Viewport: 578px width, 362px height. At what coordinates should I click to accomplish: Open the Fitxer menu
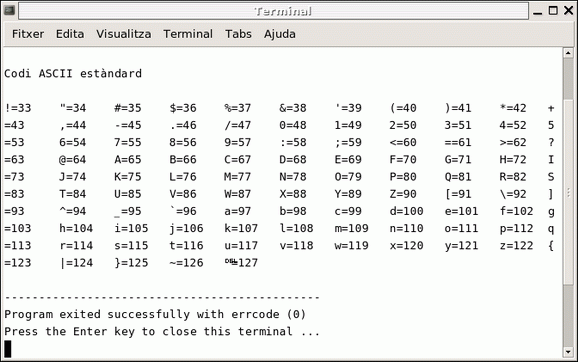click(x=28, y=34)
